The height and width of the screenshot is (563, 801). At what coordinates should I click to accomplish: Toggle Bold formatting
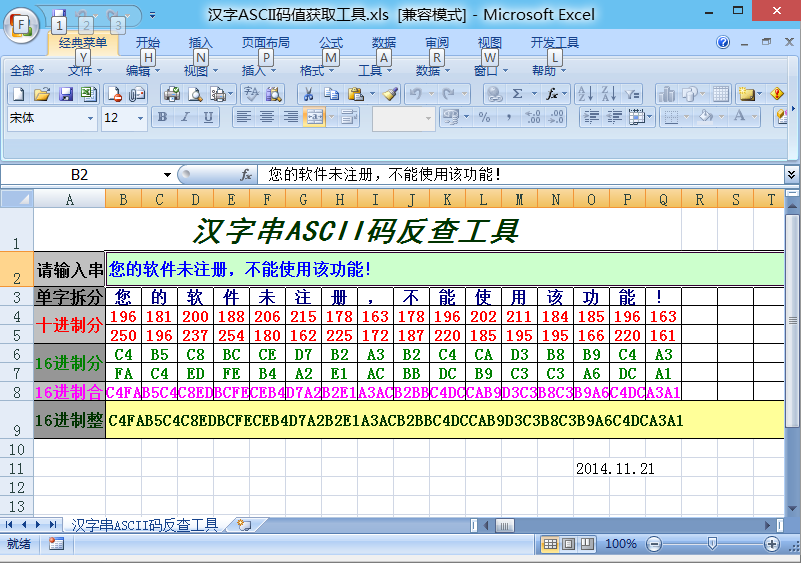[x=161, y=117]
